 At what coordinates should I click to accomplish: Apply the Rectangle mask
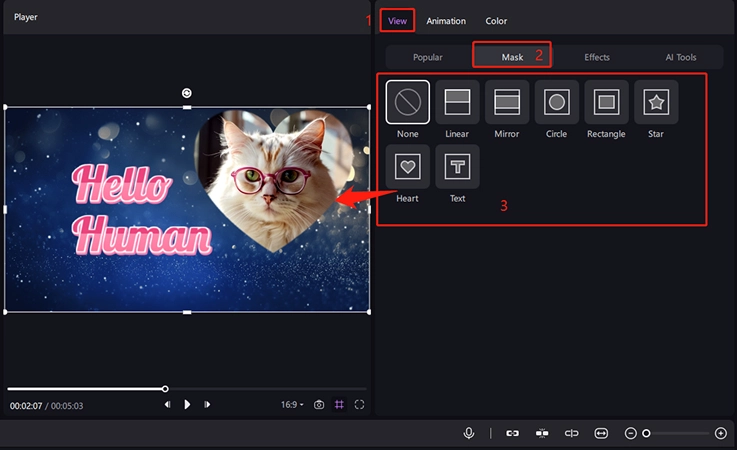coord(606,102)
